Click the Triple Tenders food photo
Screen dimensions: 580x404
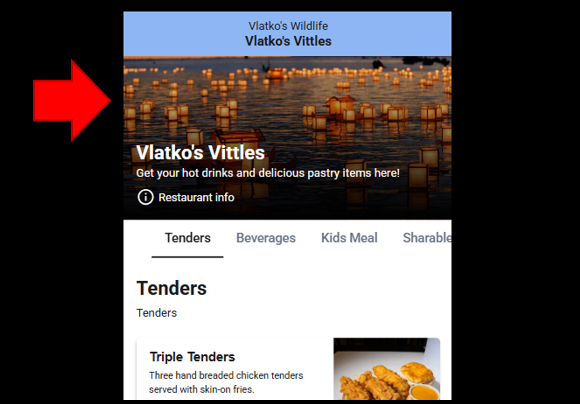tap(387, 368)
